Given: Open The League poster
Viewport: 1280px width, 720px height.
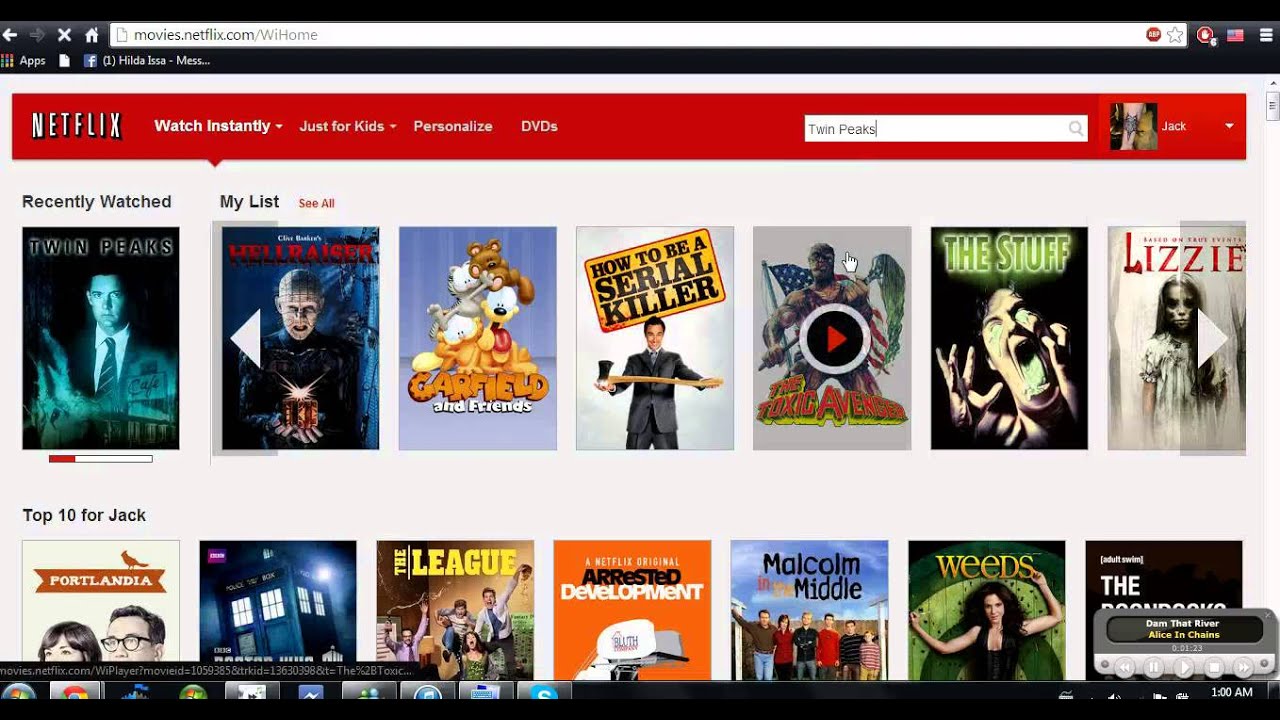Looking at the screenshot, I should point(455,610).
